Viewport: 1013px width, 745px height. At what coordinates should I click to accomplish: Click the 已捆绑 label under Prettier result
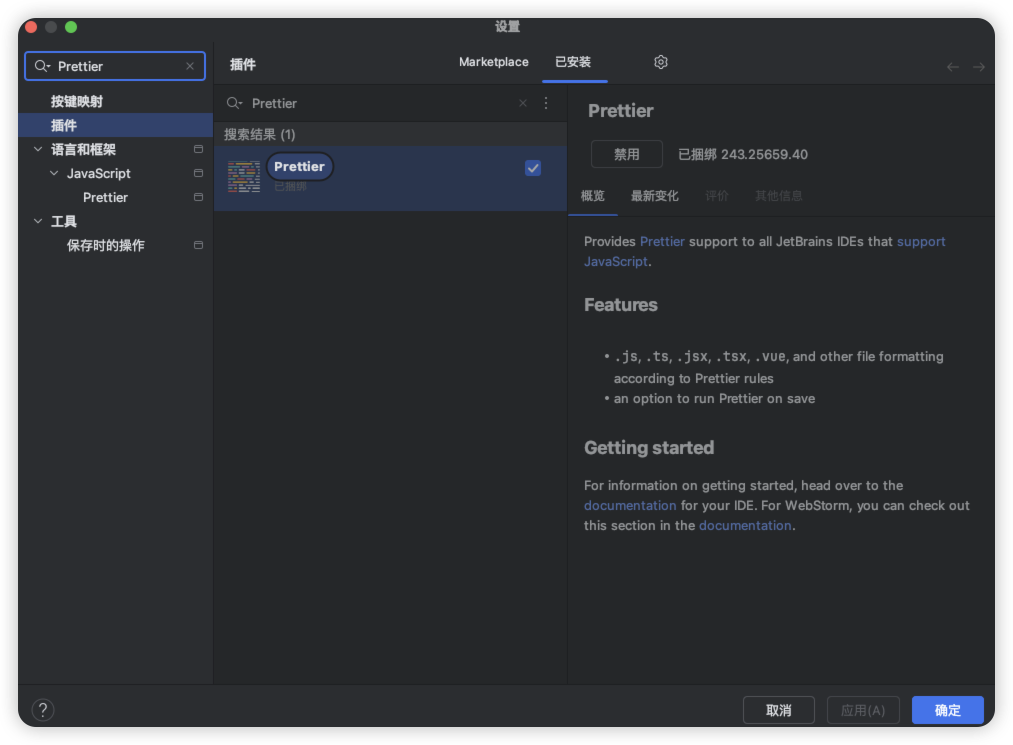click(290, 187)
